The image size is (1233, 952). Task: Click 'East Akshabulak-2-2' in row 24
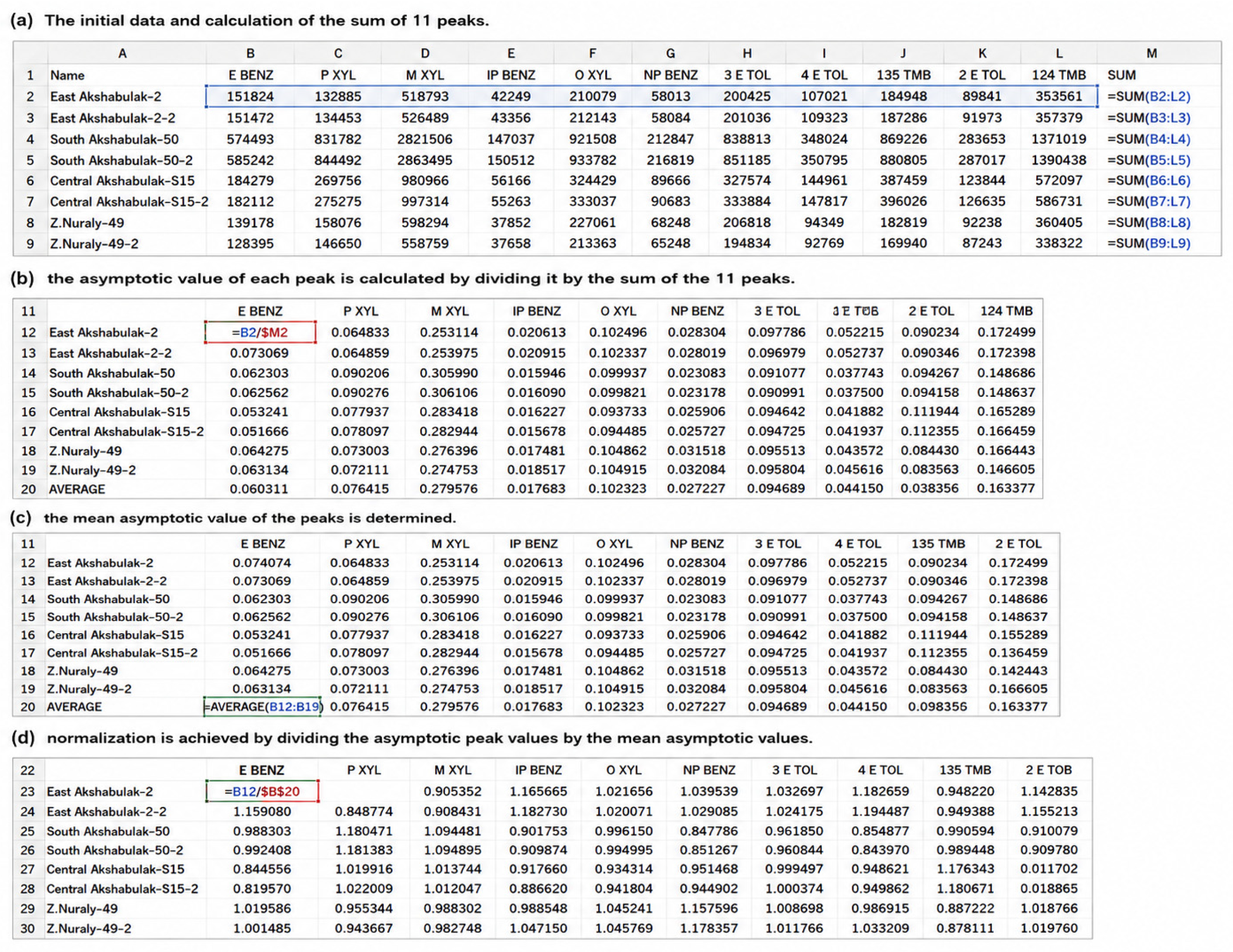coord(107,811)
